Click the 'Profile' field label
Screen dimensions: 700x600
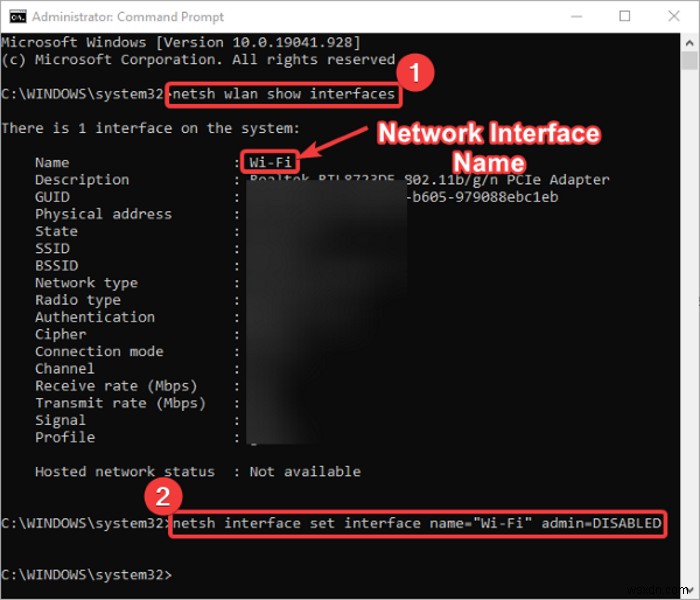[x=65, y=438]
